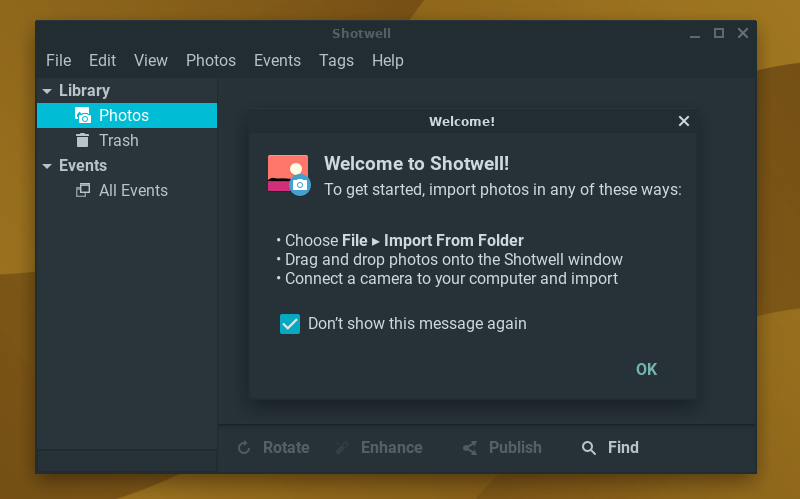The width and height of the screenshot is (800, 499).
Task: Collapse the Library tree section
Action: coord(47,91)
